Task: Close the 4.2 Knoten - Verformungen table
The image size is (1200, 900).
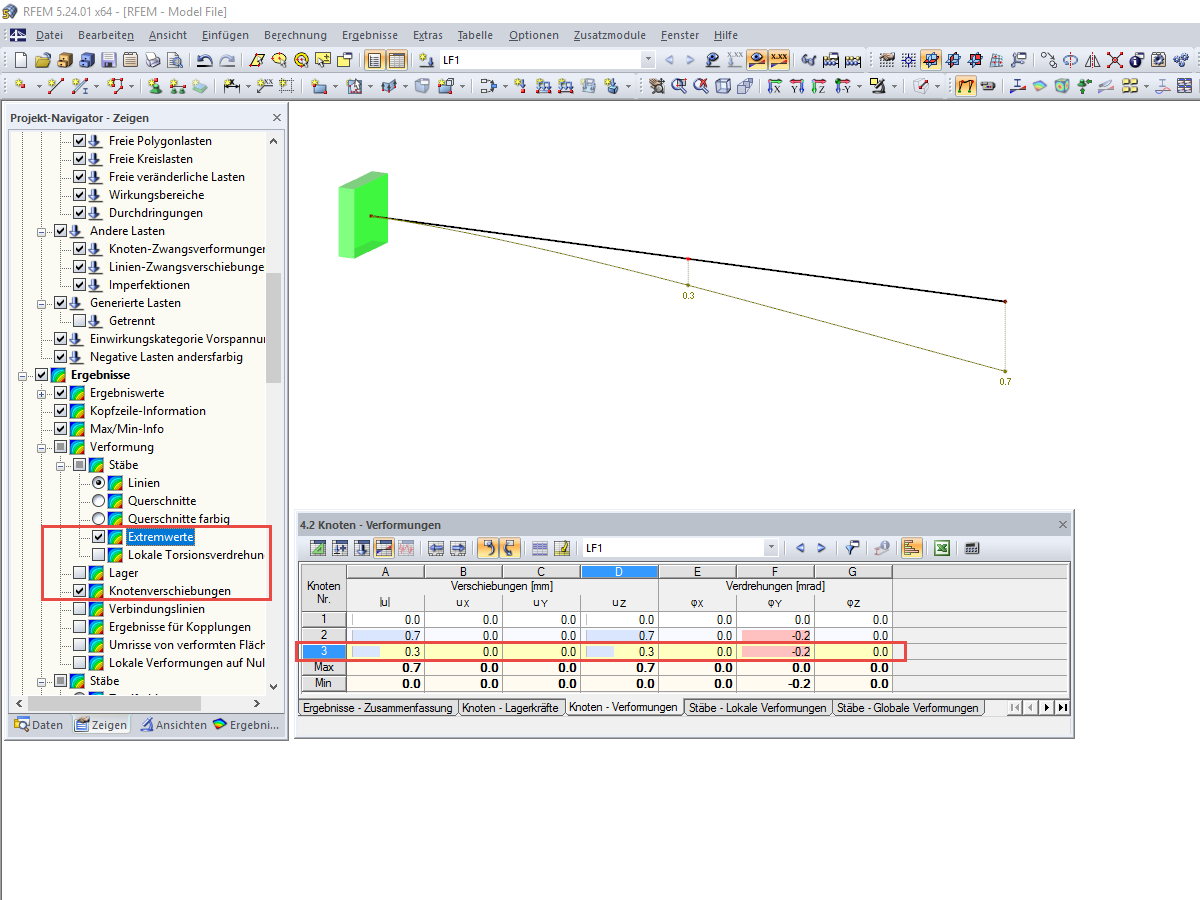Action: [1063, 524]
